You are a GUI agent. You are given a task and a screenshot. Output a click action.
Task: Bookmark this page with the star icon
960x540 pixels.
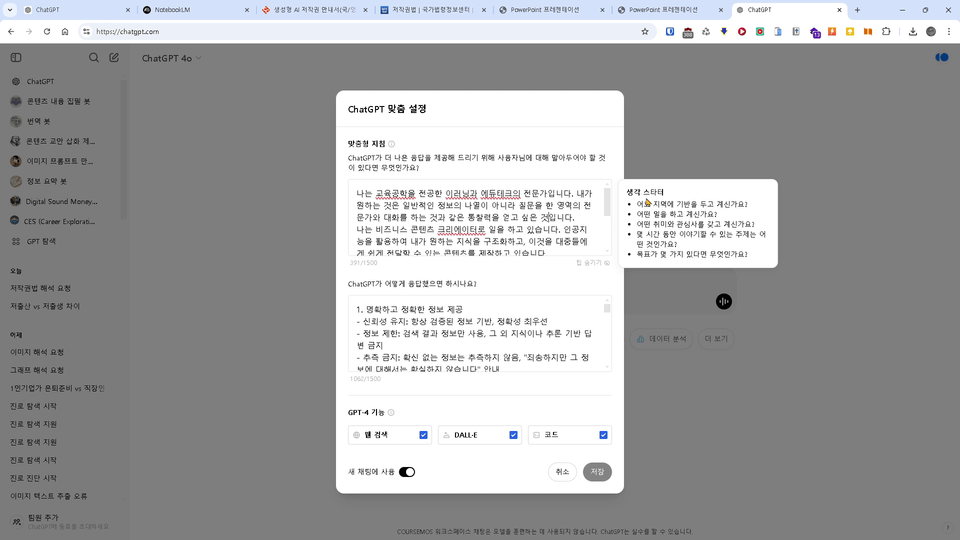coord(645,32)
